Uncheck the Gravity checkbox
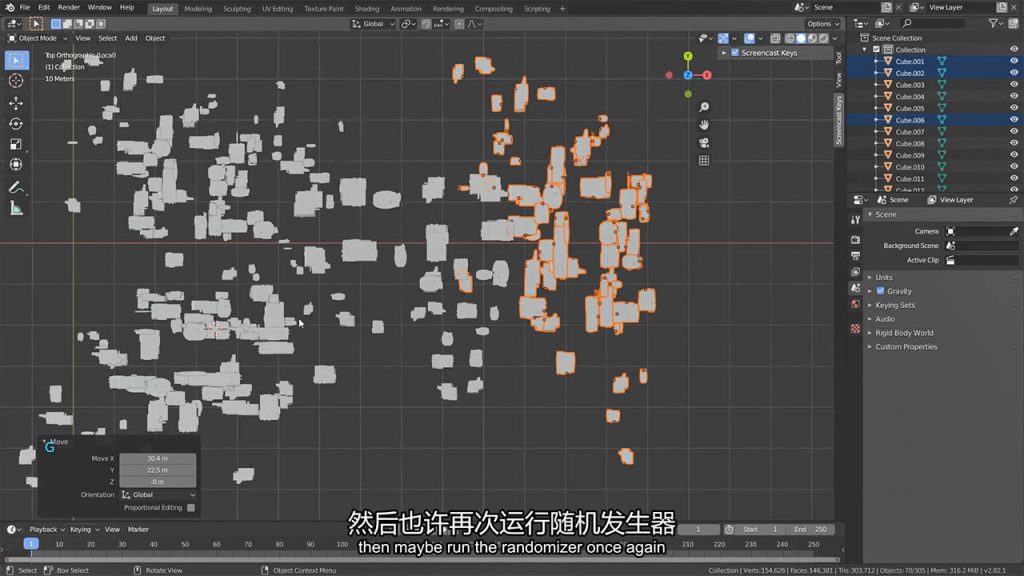This screenshot has height=576, width=1024. 880,291
